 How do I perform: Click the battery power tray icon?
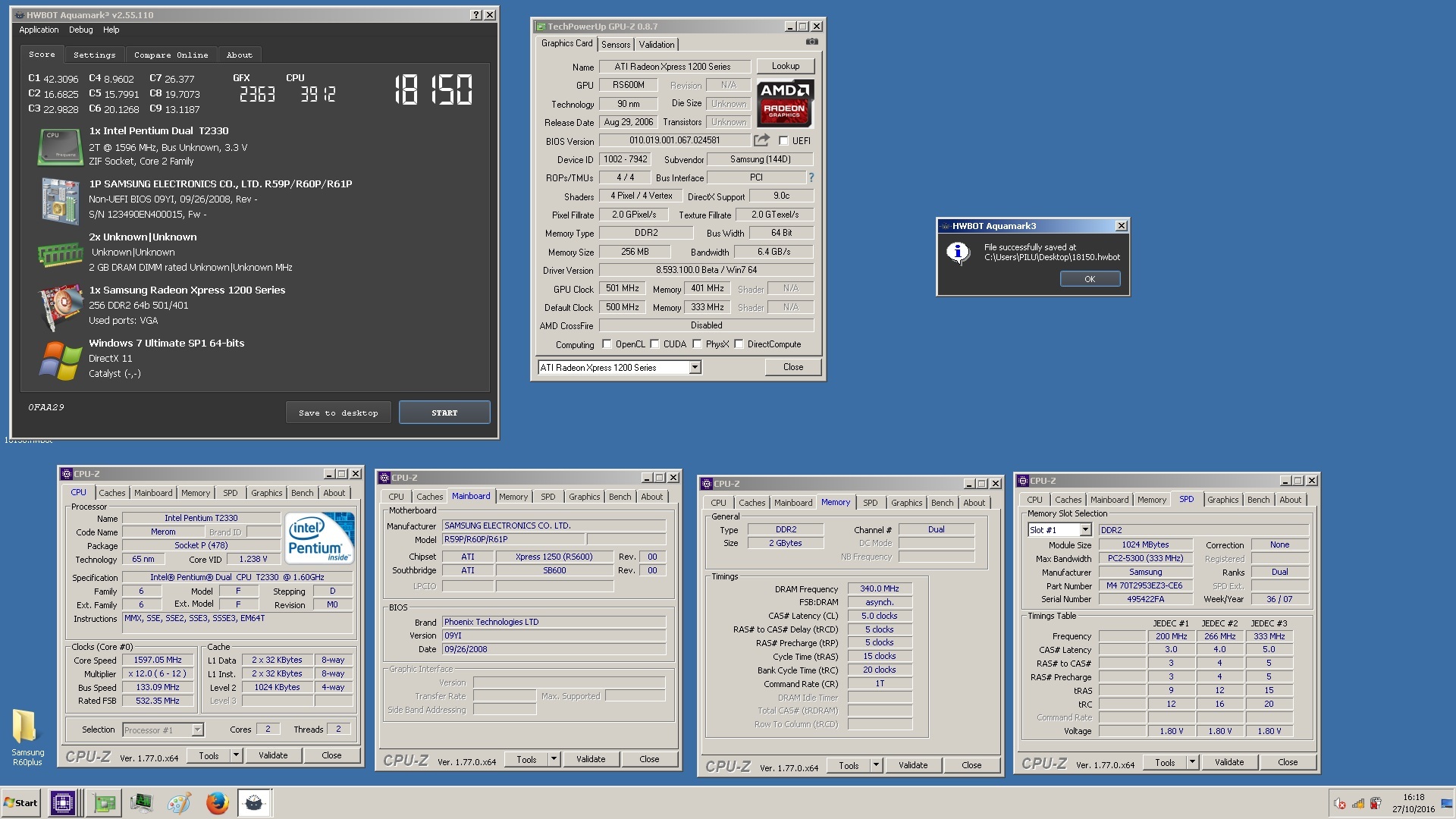[1376, 804]
